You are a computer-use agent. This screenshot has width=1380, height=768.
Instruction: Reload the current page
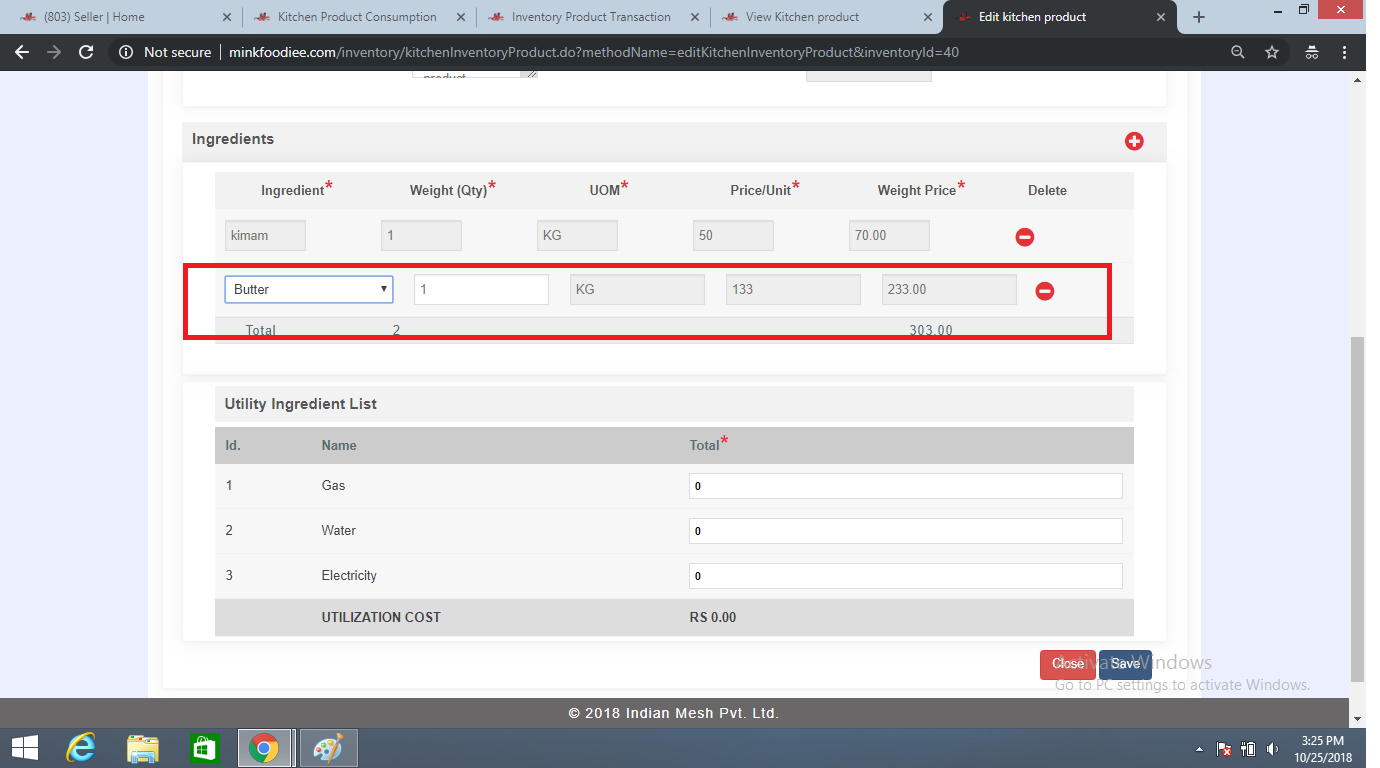coord(86,52)
